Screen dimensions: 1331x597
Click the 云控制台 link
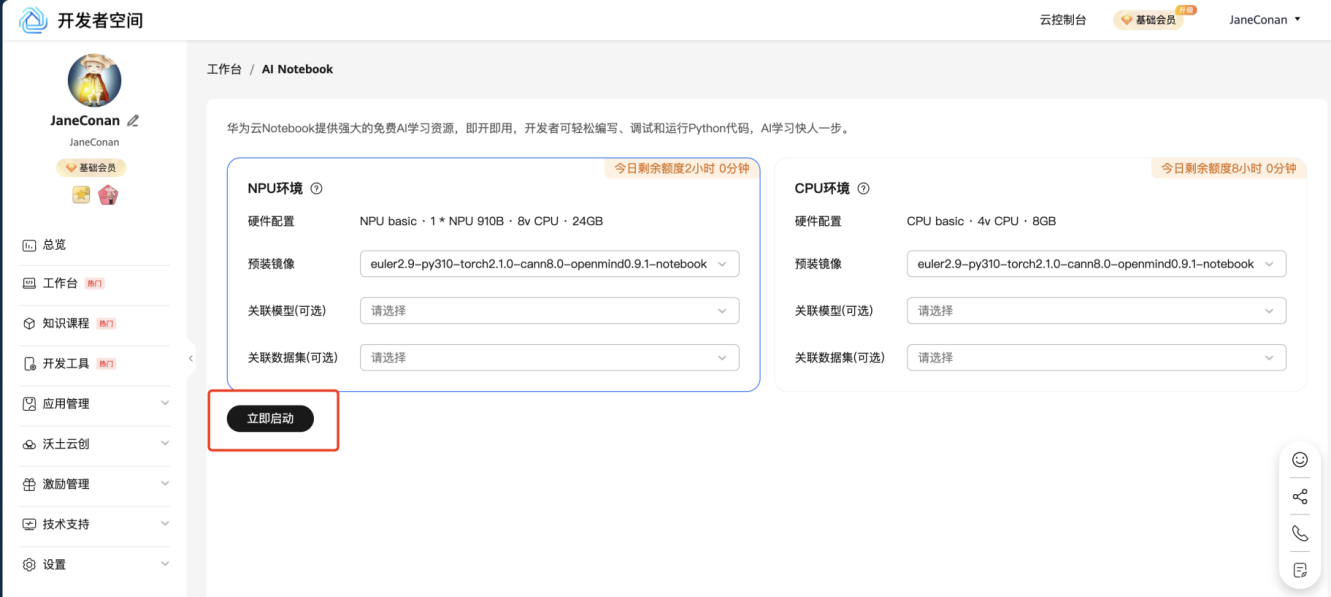1063,20
